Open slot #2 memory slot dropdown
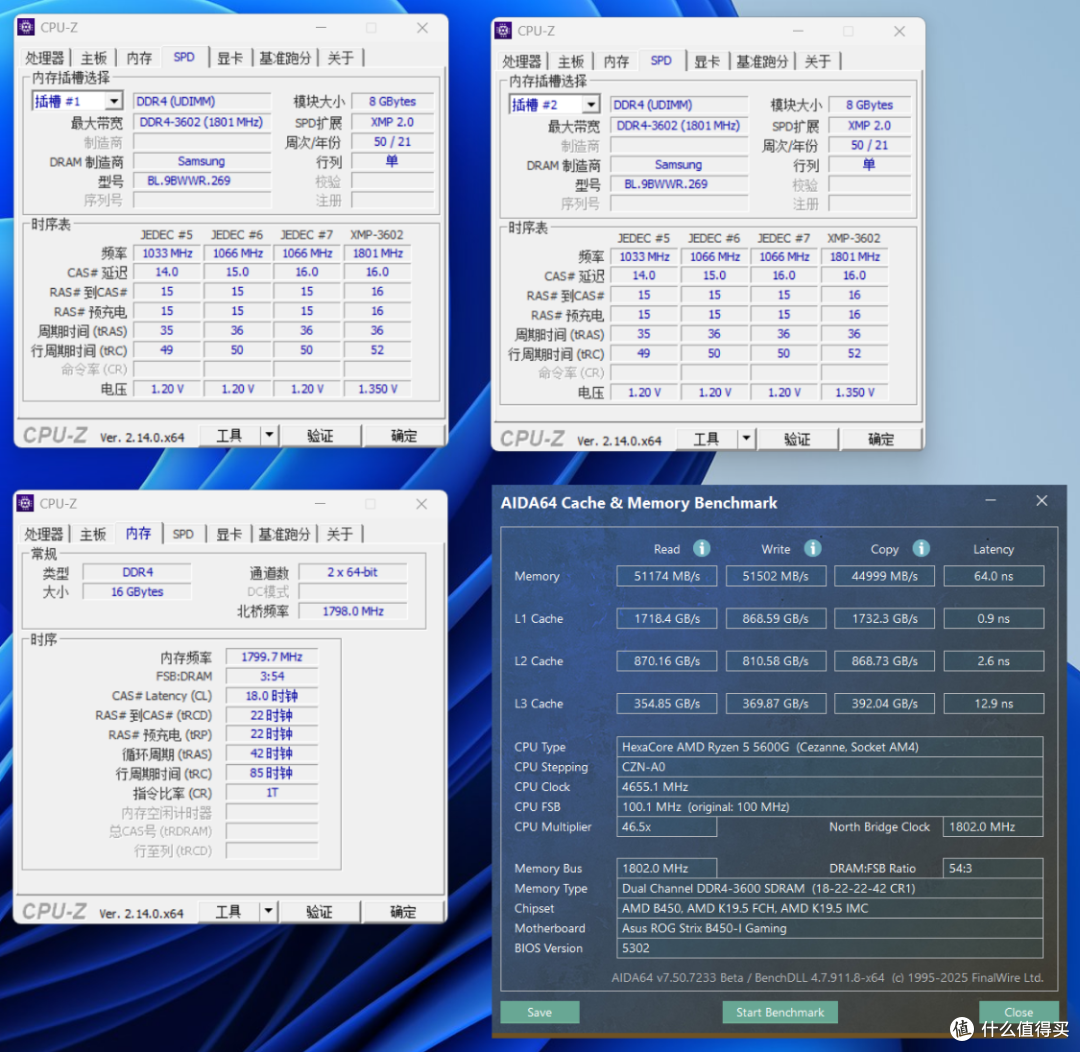Image resolution: width=1080 pixels, height=1052 pixels. click(x=591, y=105)
